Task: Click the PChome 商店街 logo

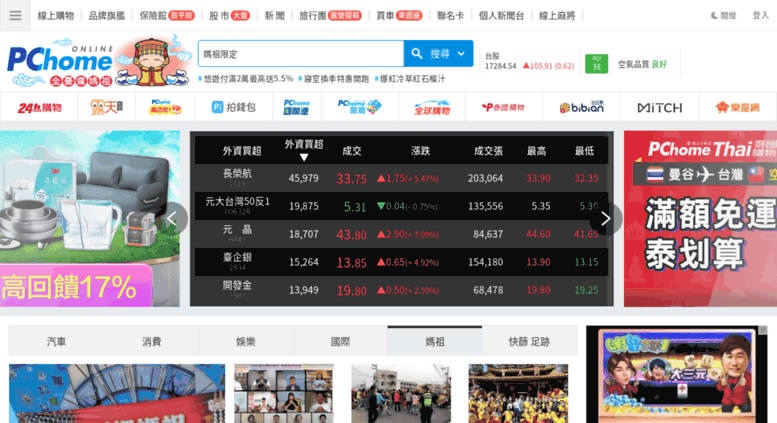Action: (165, 107)
